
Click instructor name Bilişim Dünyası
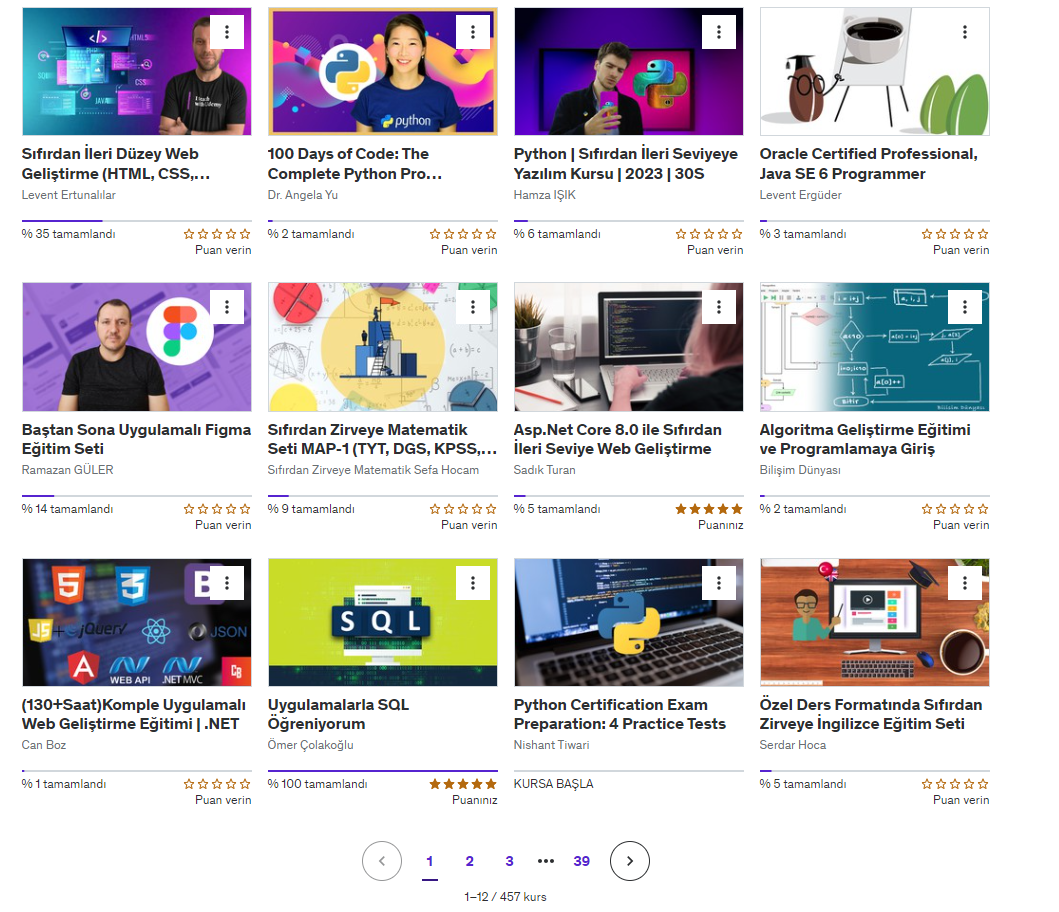[x=800, y=470]
